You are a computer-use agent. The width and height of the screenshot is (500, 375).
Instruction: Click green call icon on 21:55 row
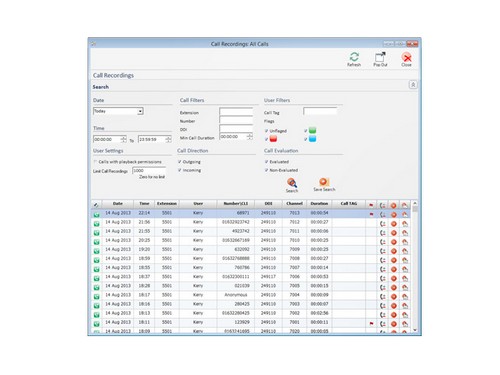97,233
